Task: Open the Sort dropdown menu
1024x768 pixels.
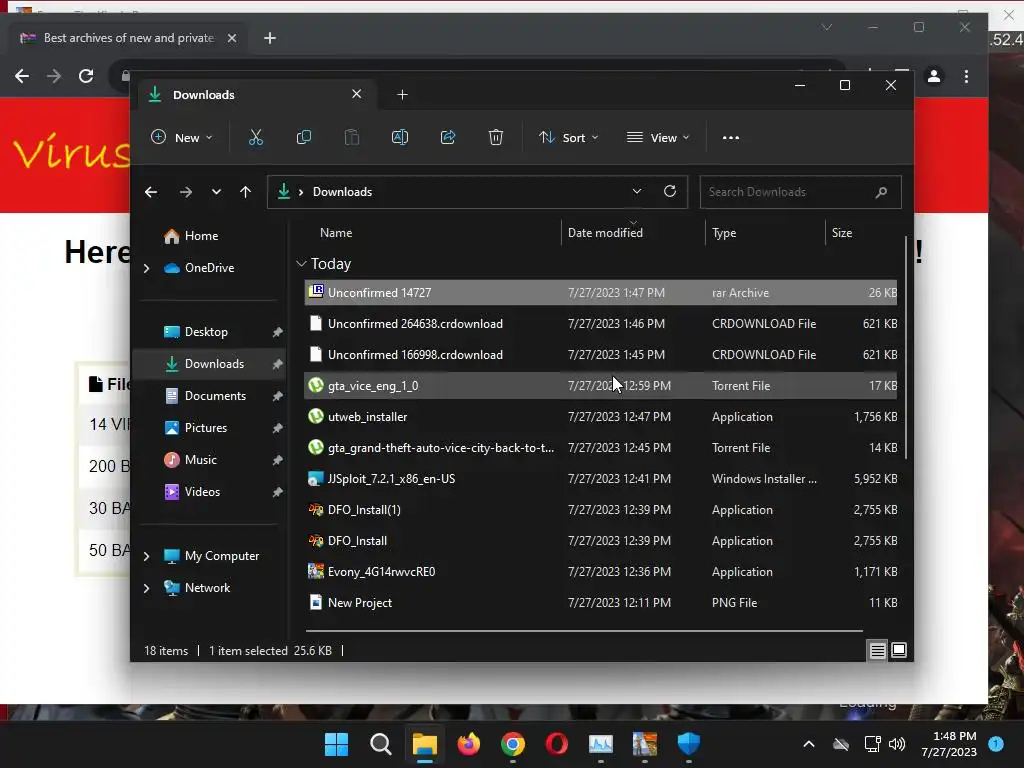Action: [x=569, y=138]
